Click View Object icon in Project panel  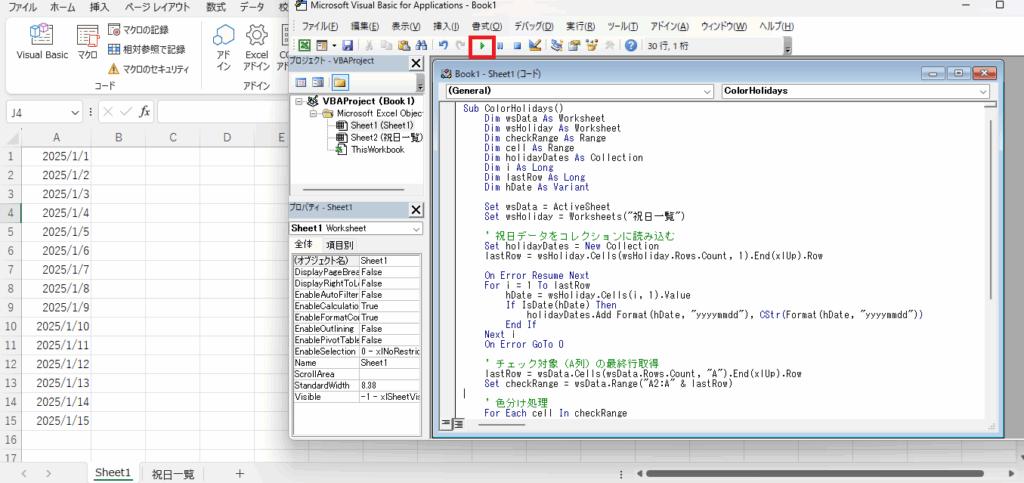(317, 82)
